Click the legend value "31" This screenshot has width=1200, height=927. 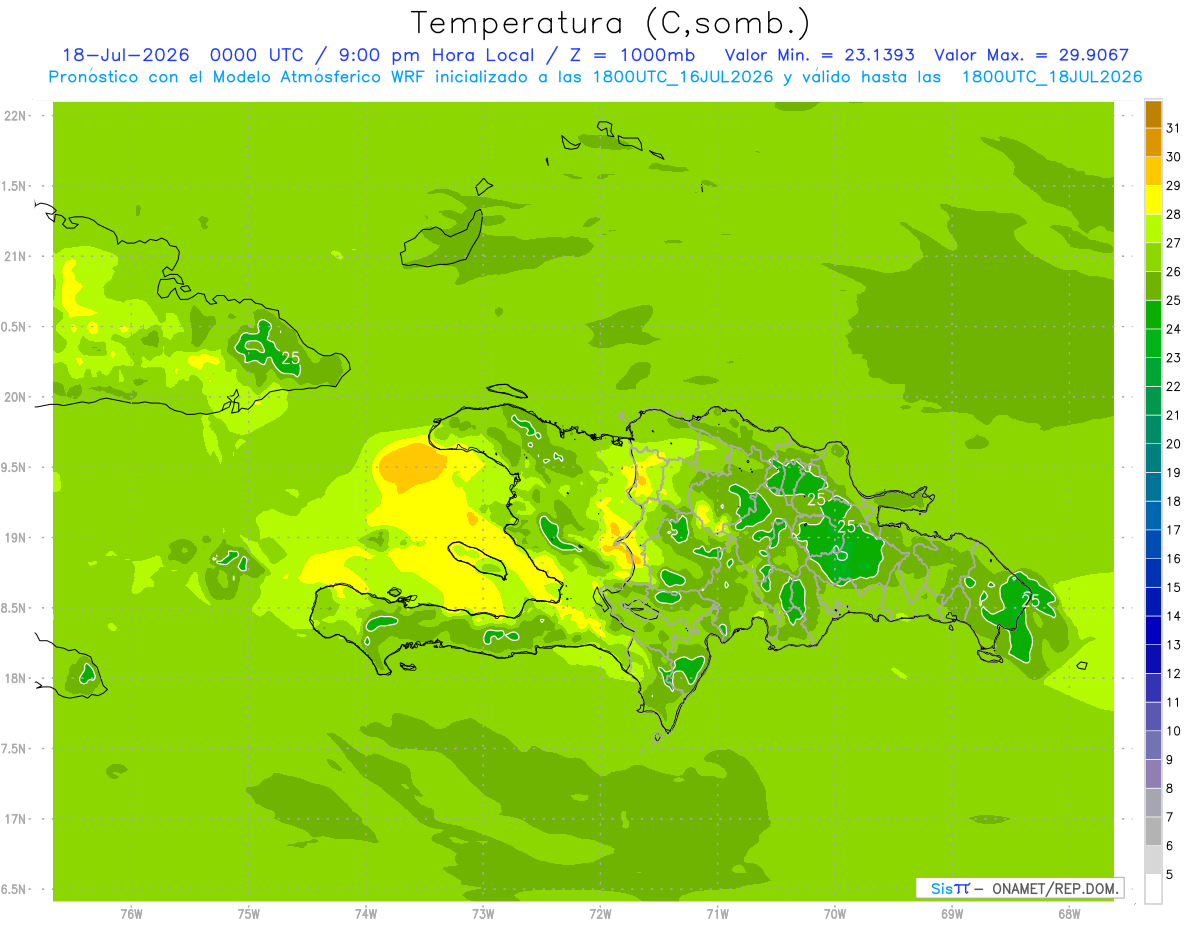[x=1173, y=128]
